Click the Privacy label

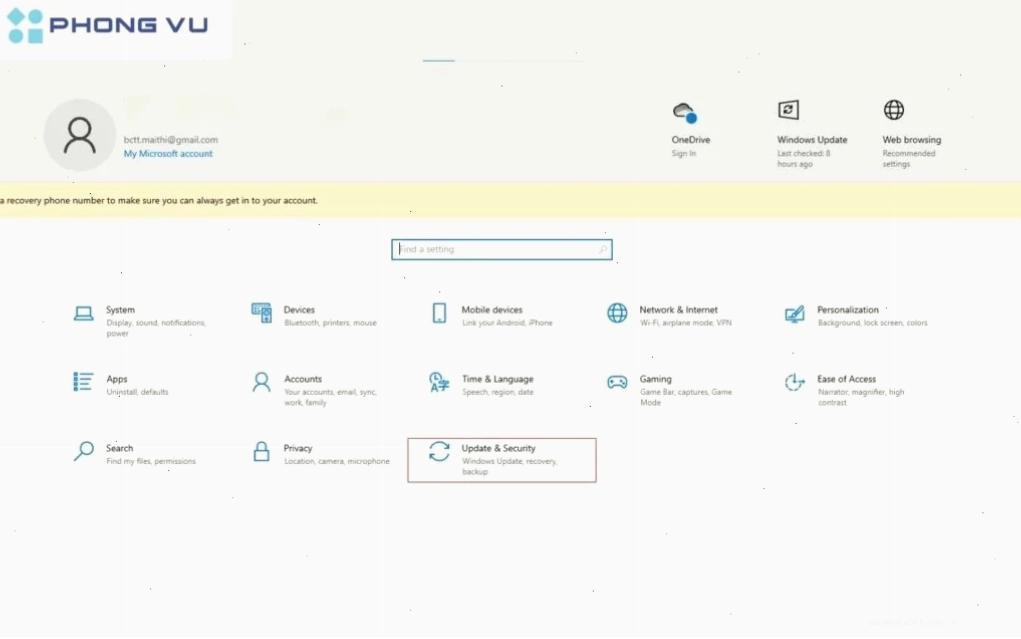coord(298,448)
